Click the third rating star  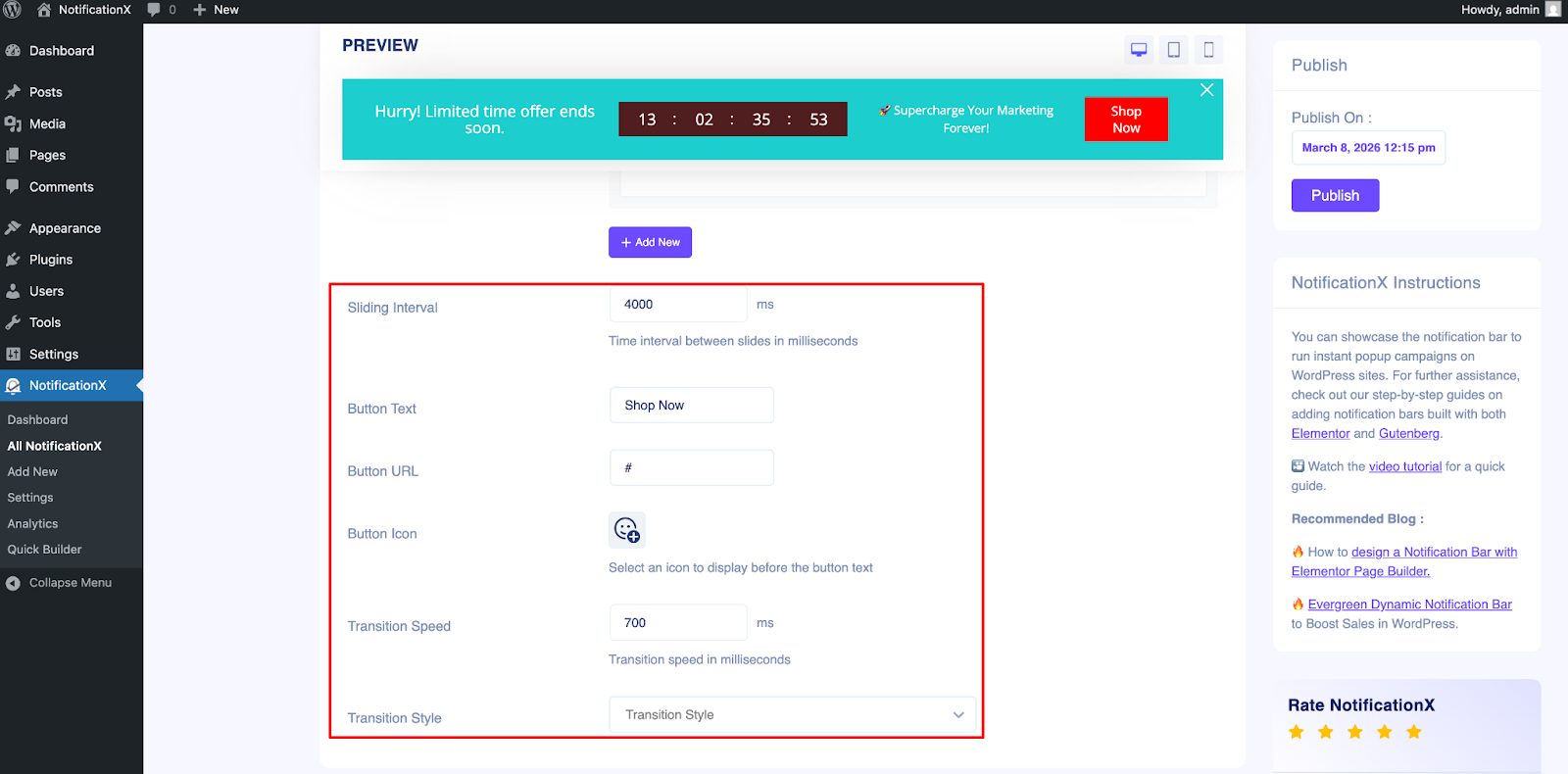1355,732
